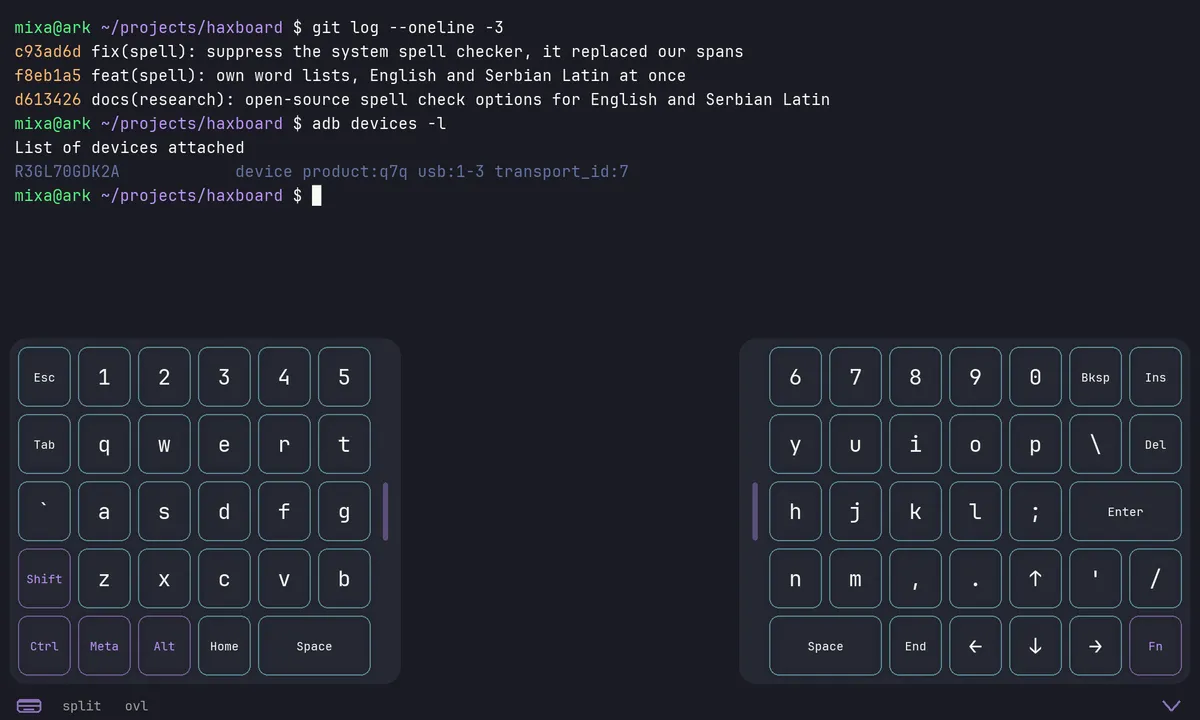Image resolution: width=1200 pixels, height=720 pixels.
Task: Tap the forward slash key
Action: (x=1155, y=578)
